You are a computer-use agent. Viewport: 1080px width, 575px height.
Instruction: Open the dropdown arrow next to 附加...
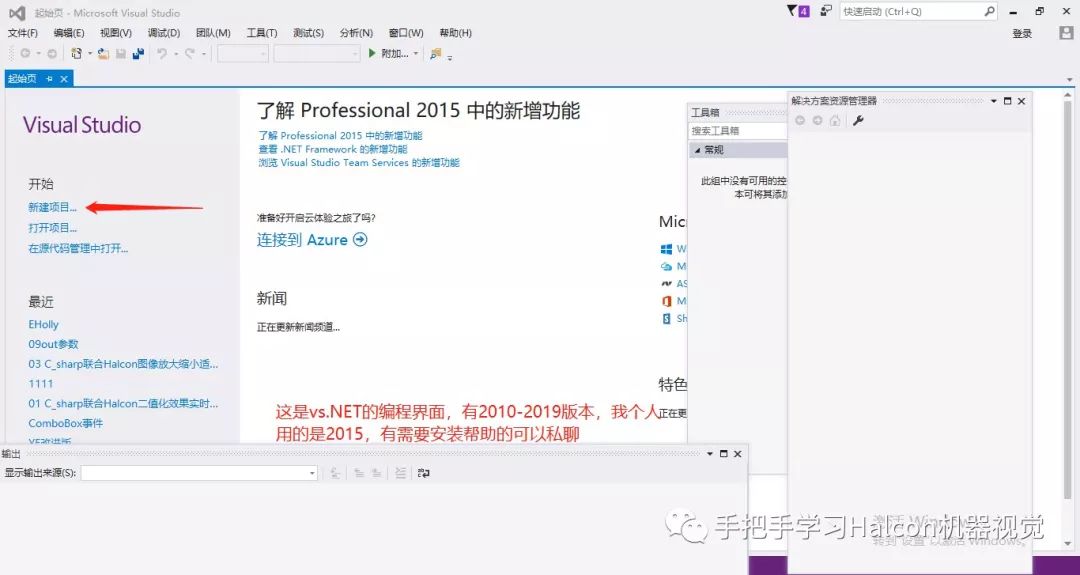click(x=415, y=53)
